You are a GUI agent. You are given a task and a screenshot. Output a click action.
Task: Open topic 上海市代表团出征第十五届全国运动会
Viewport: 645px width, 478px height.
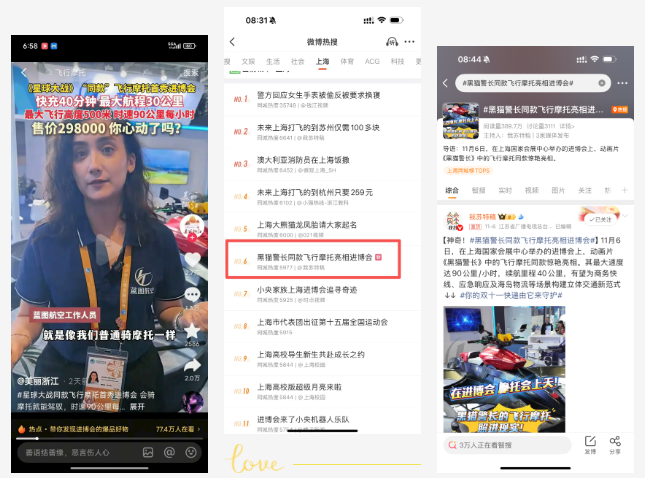click(x=322, y=327)
